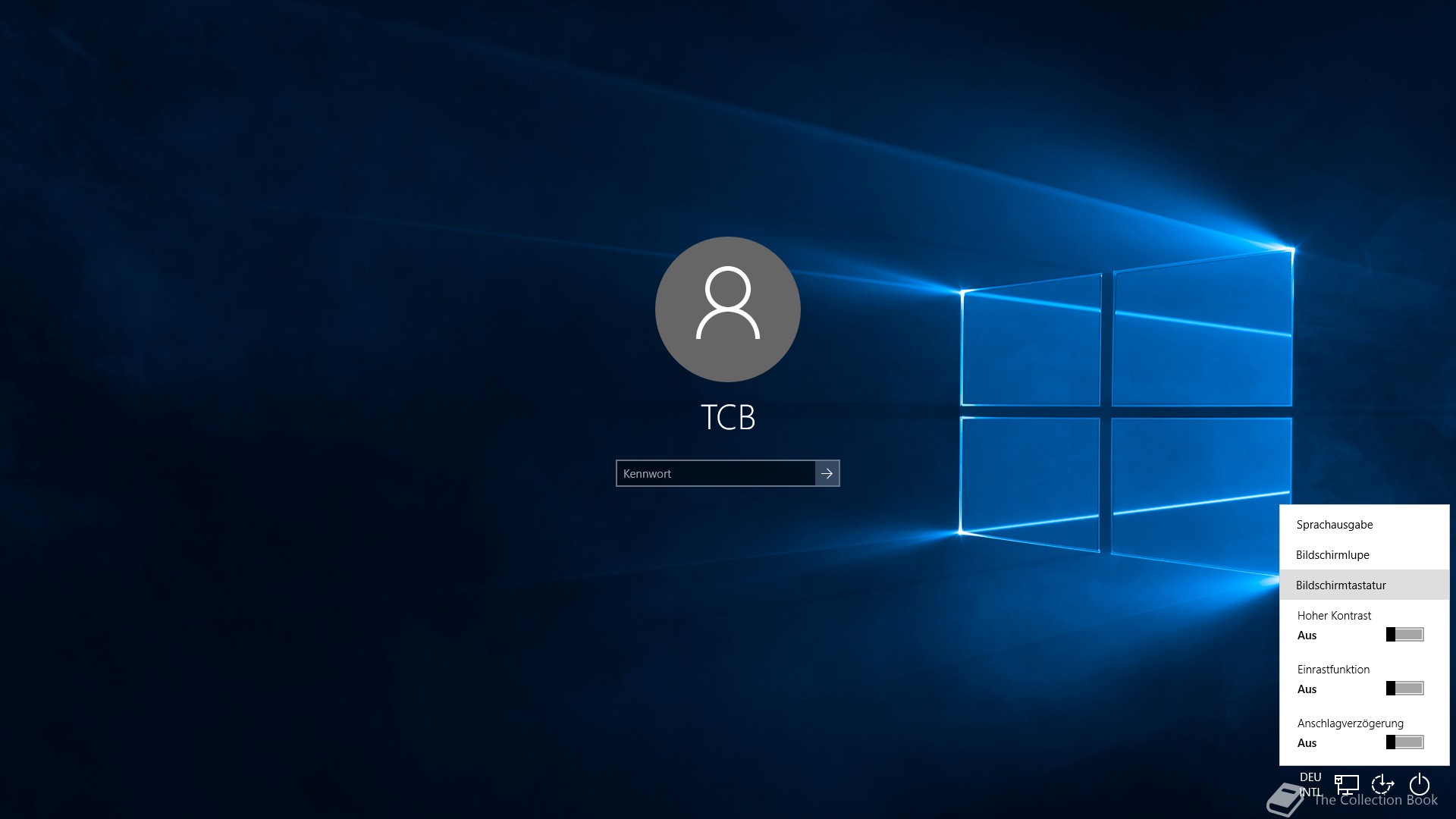Open the power options icon
The image size is (1456, 819).
[1420, 785]
